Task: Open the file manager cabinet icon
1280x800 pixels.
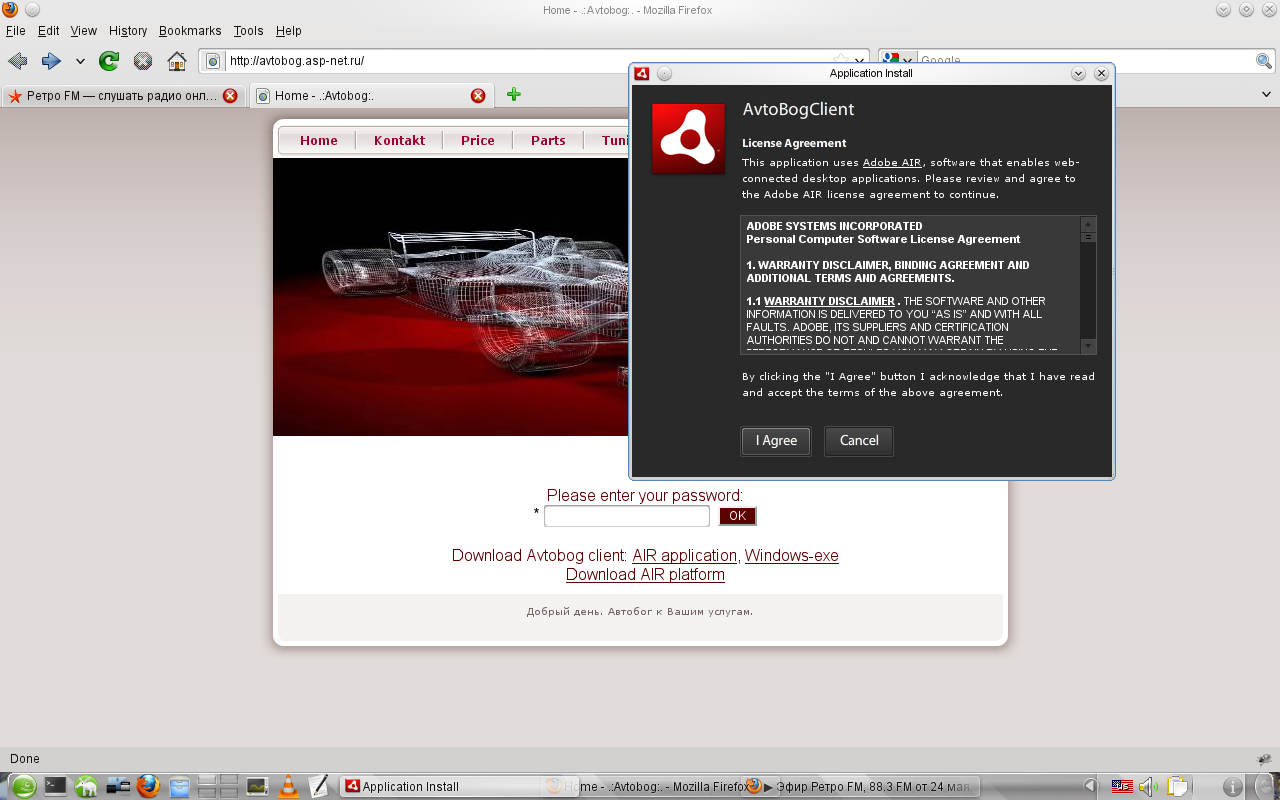Action: click(179, 787)
